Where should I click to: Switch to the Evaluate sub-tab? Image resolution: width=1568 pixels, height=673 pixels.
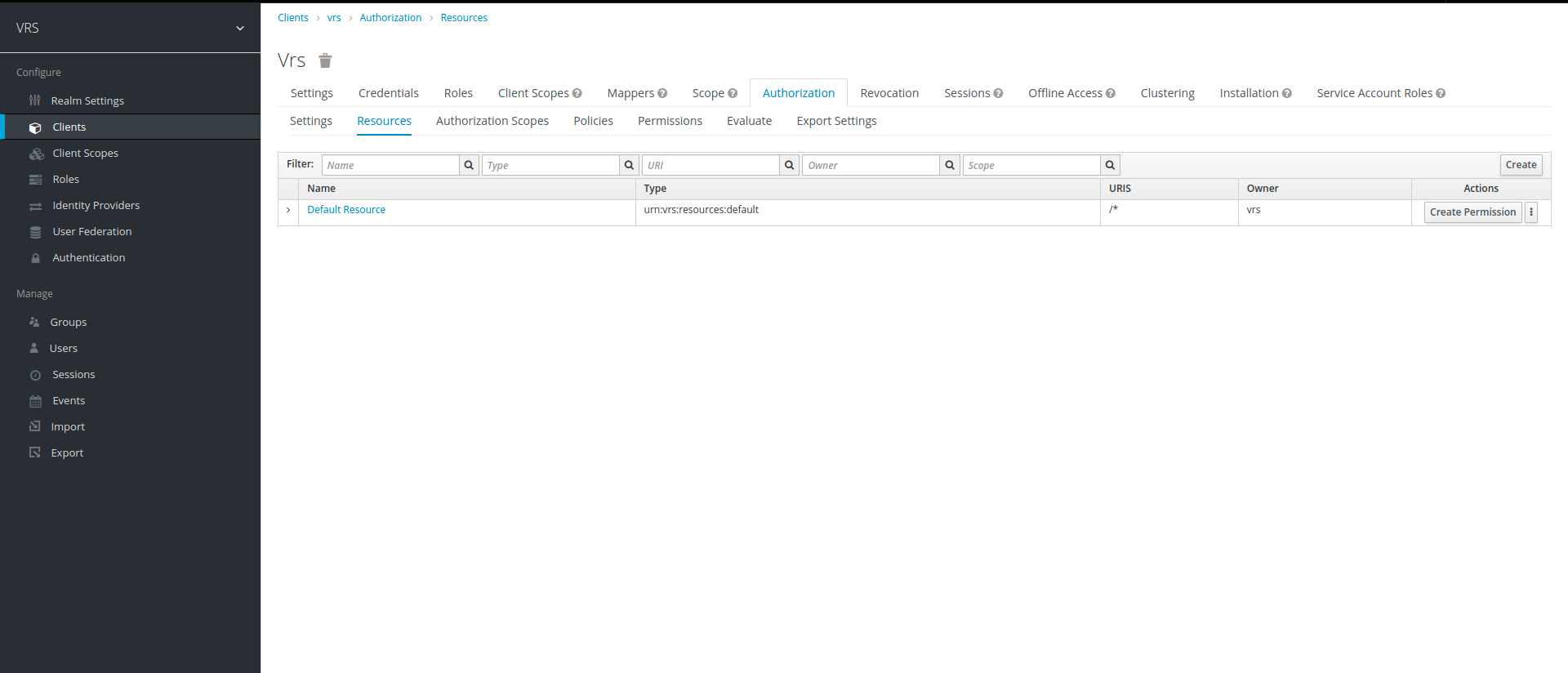click(x=749, y=121)
